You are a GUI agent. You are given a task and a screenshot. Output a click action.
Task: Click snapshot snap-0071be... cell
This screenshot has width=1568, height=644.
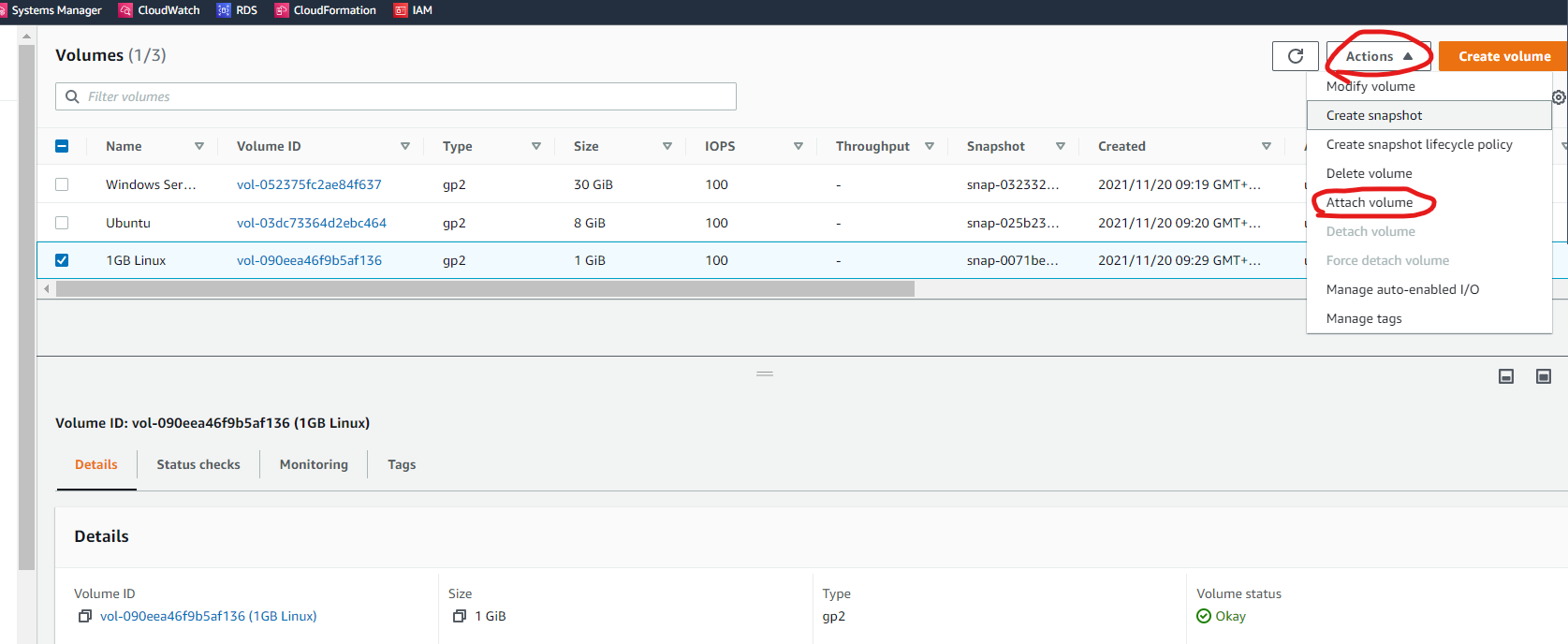1013,260
